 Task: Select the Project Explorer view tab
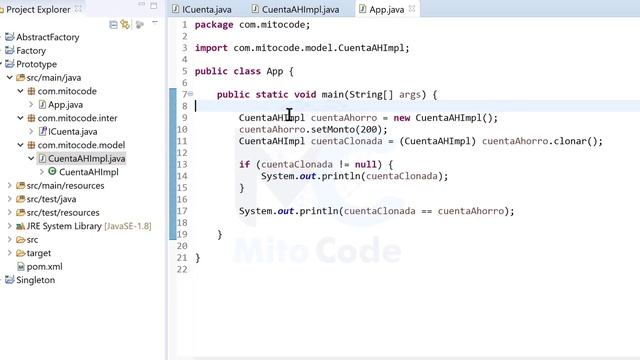38,9
